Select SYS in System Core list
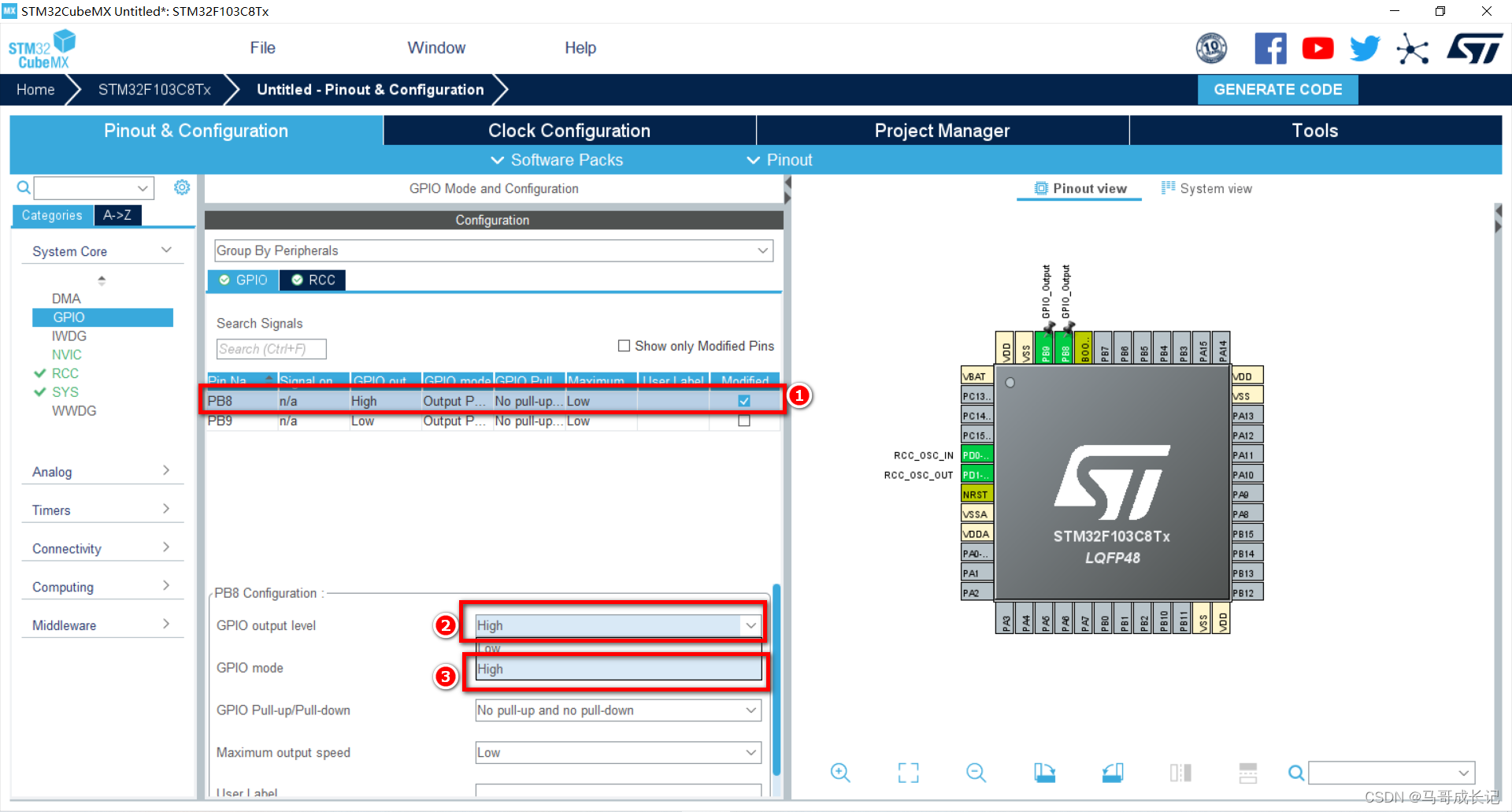 [65, 391]
